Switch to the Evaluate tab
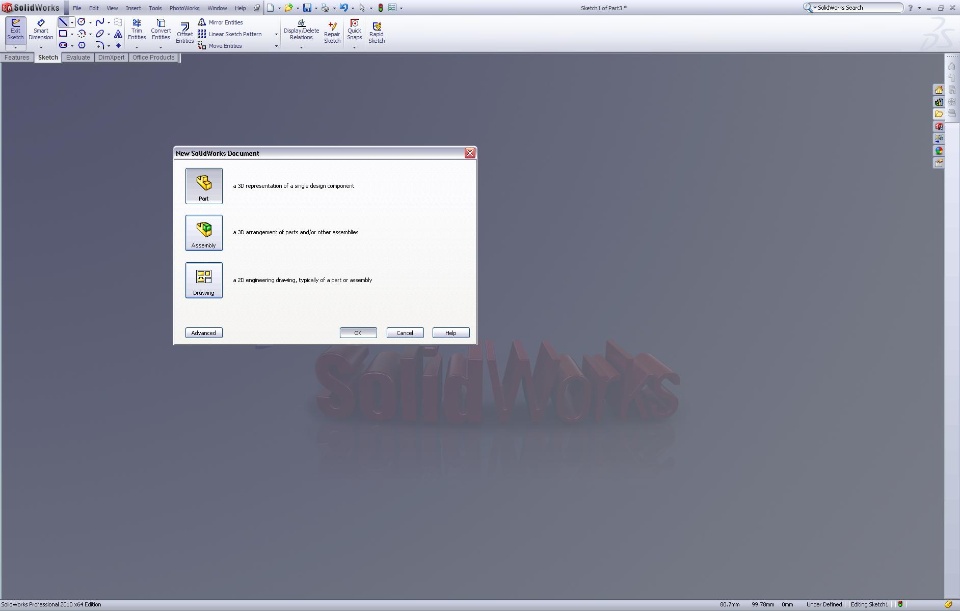The width and height of the screenshot is (960, 611). pos(78,58)
